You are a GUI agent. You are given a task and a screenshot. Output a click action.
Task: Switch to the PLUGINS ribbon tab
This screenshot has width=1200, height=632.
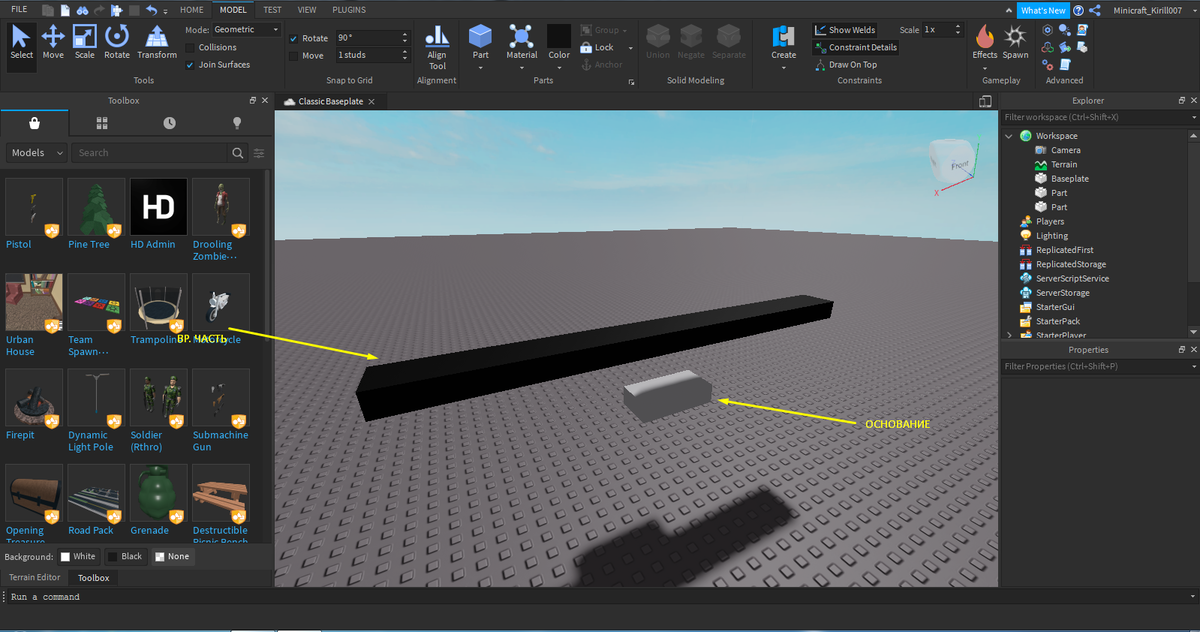[349, 9]
